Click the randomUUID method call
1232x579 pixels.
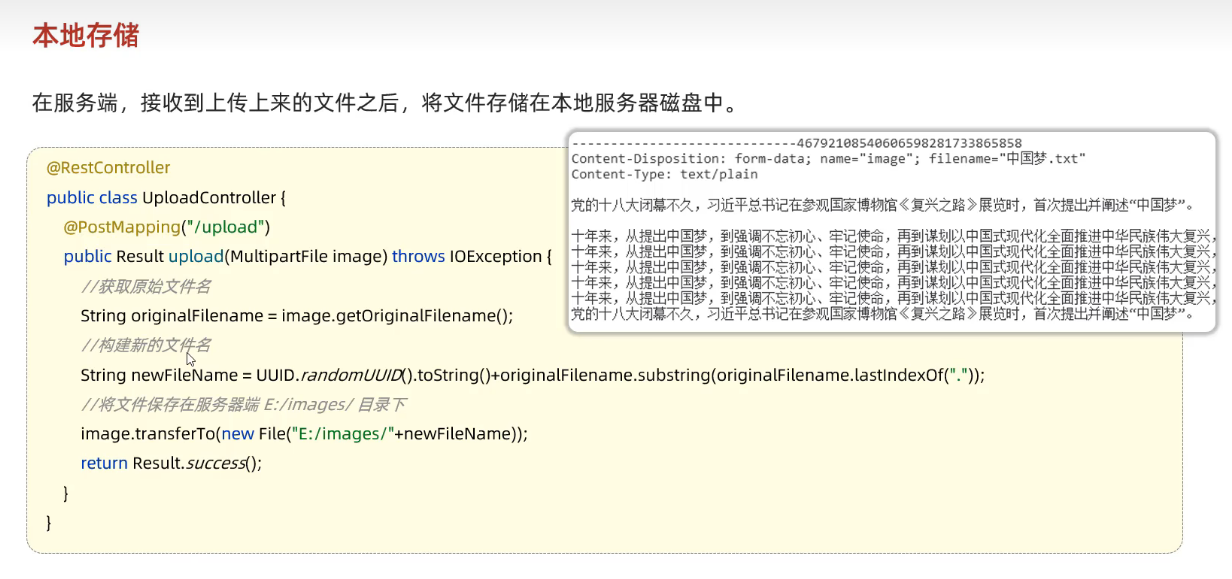coord(355,375)
